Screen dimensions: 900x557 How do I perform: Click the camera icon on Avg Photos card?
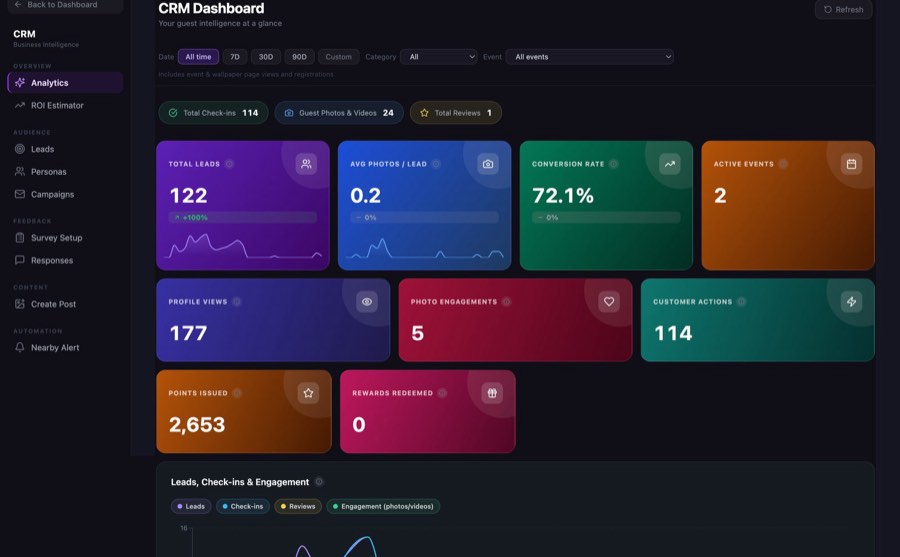coord(488,164)
